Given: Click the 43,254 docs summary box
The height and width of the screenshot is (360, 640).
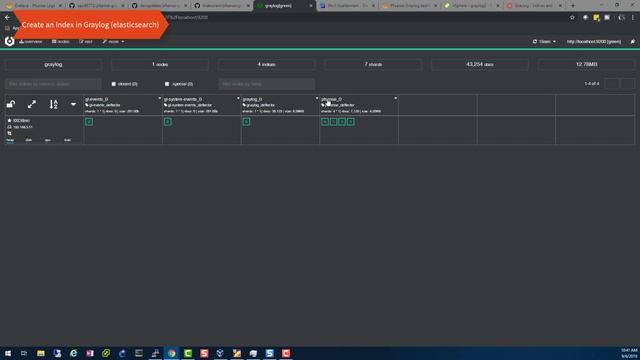Looking at the screenshot, I should tap(480, 64).
